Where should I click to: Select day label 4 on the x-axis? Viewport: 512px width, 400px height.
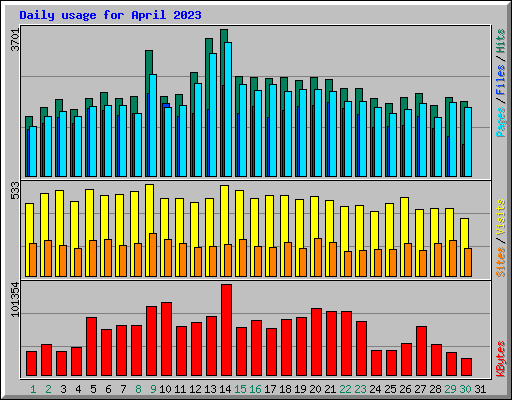pyautogui.click(x=78, y=389)
